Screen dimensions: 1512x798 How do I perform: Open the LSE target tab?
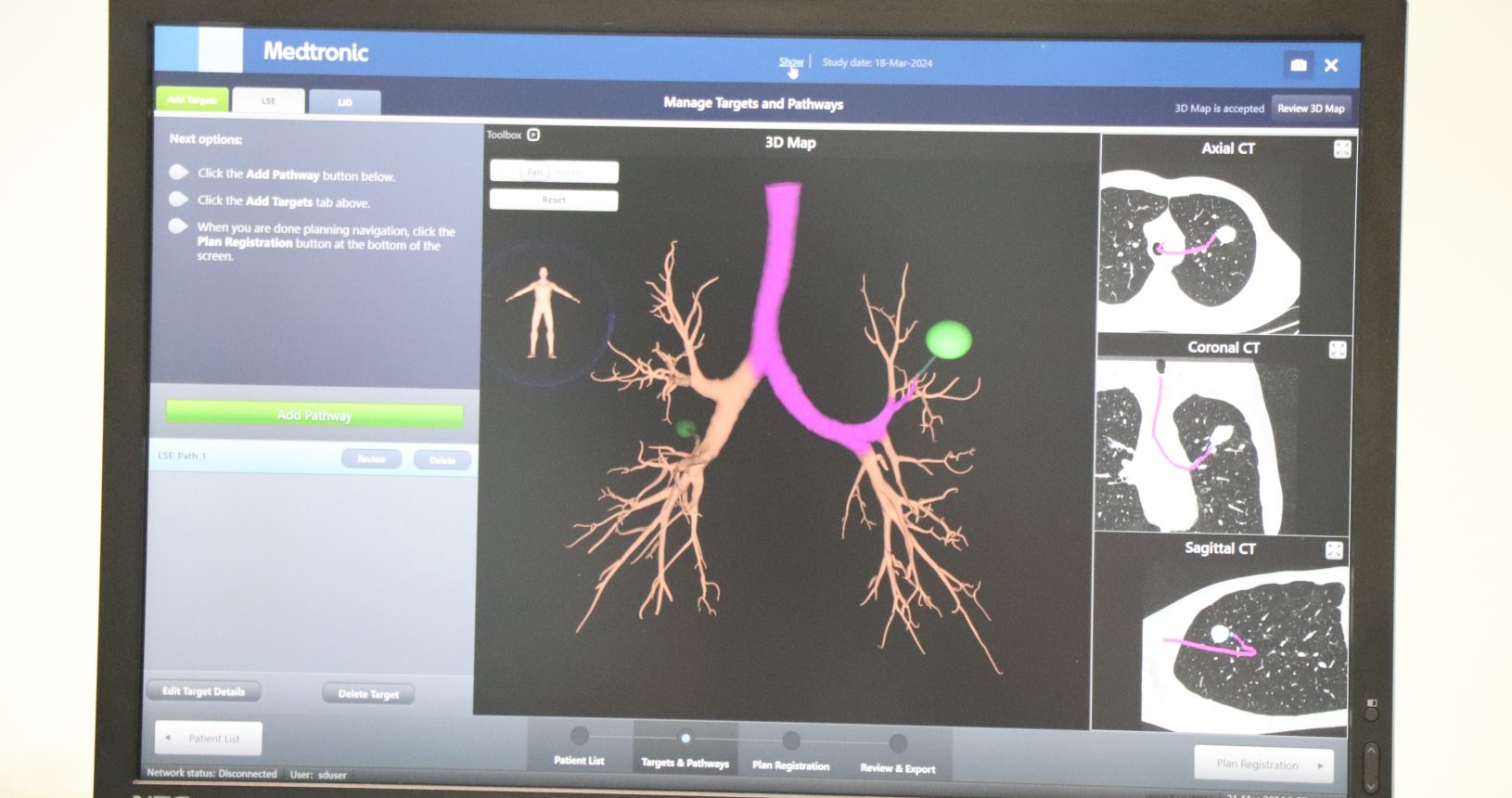click(x=268, y=101)
